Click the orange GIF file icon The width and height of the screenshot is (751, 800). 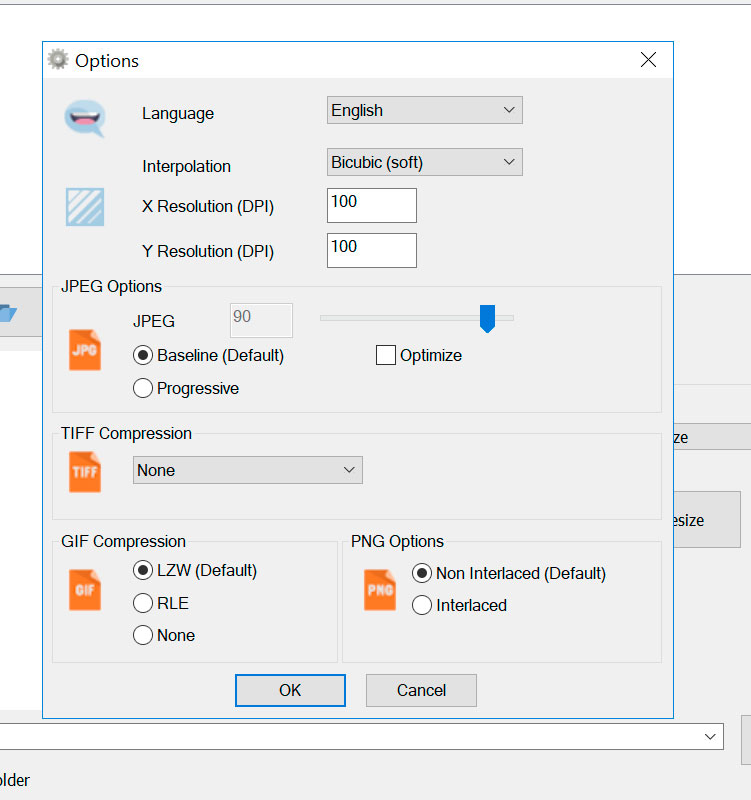[85, 590]
